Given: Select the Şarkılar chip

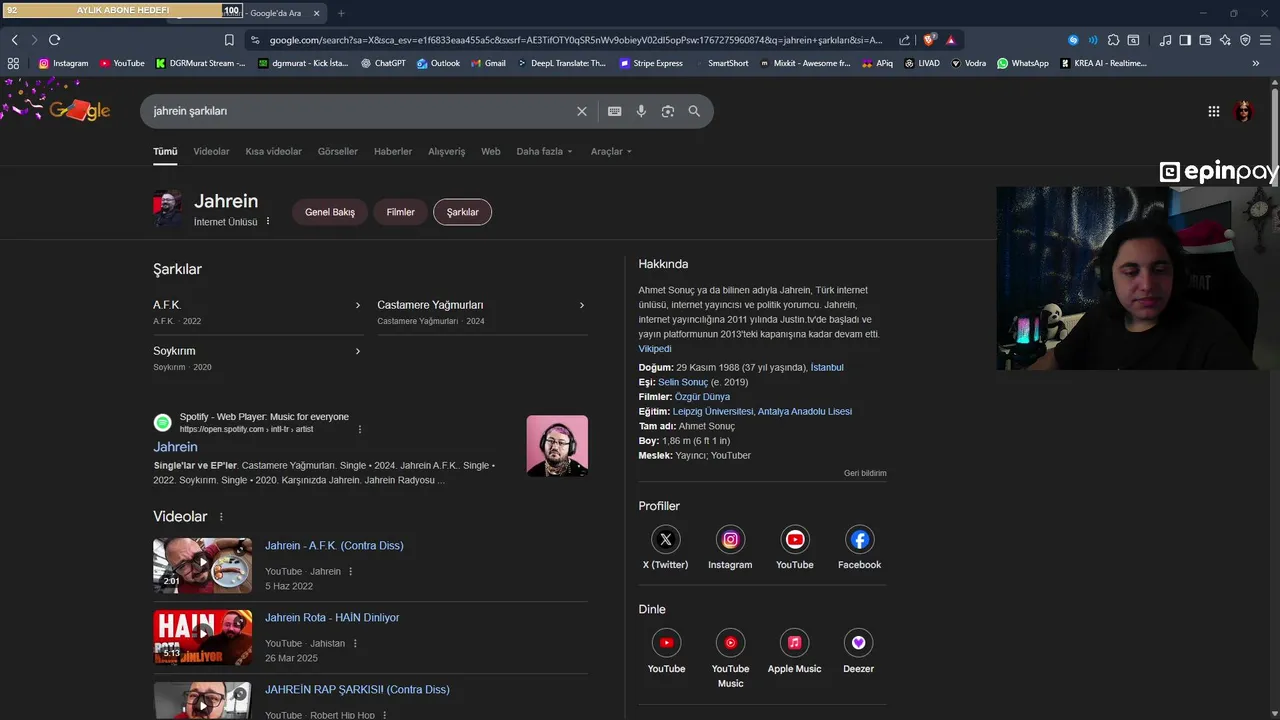Looking at the screenshot, I should point(462,212).
